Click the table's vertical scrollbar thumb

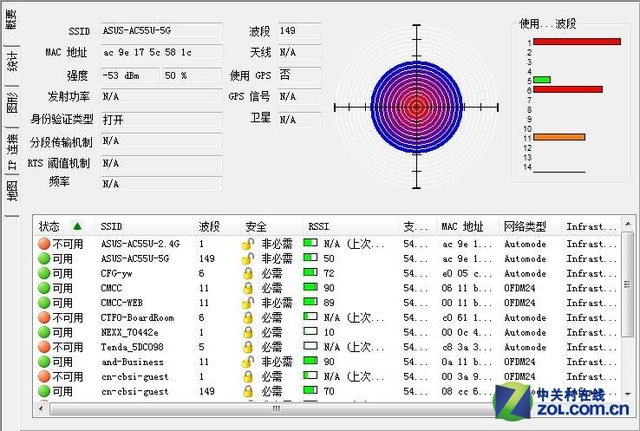[x=627, y=284]
